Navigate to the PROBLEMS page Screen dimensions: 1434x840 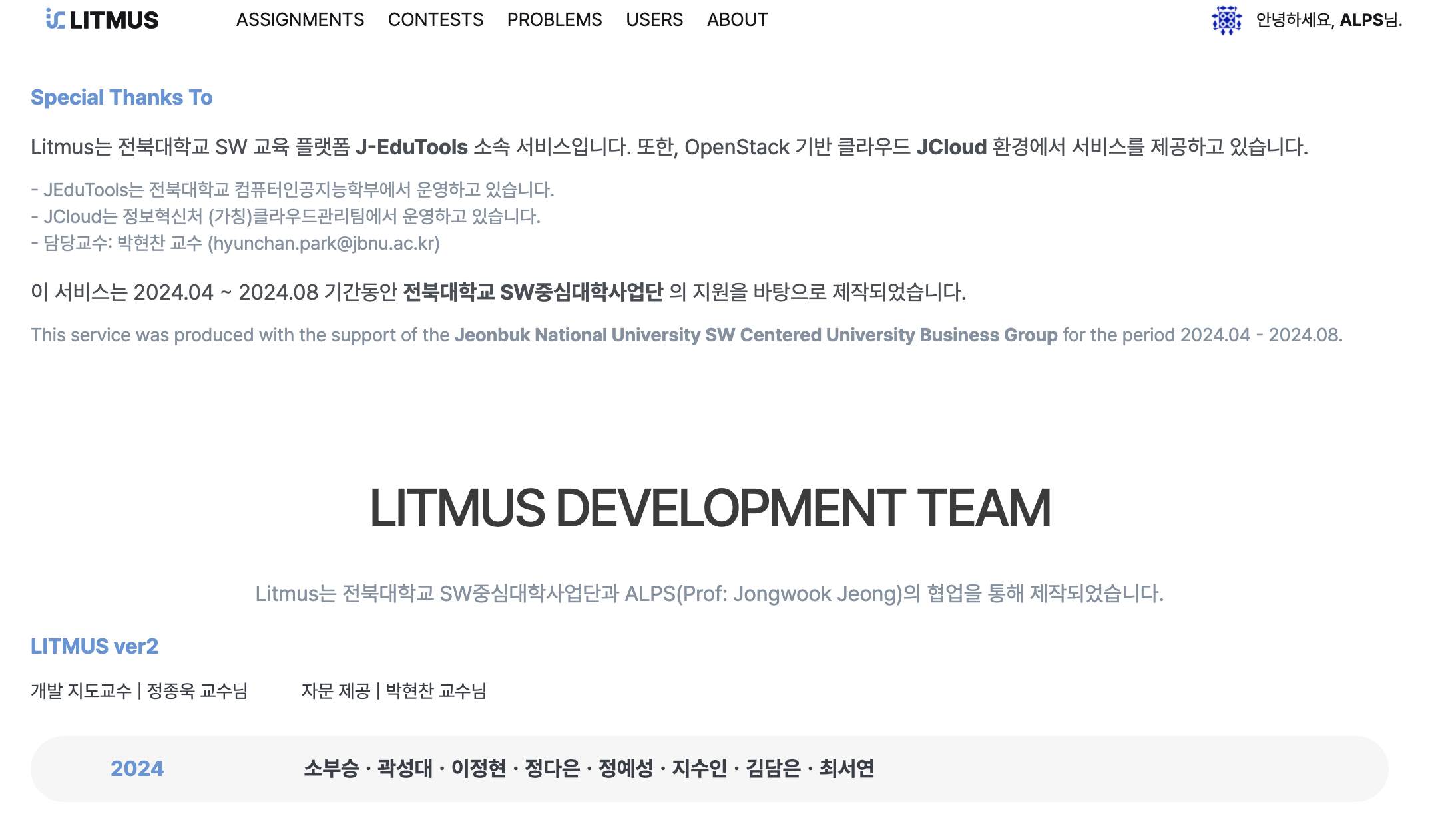(x=554, y=20)
